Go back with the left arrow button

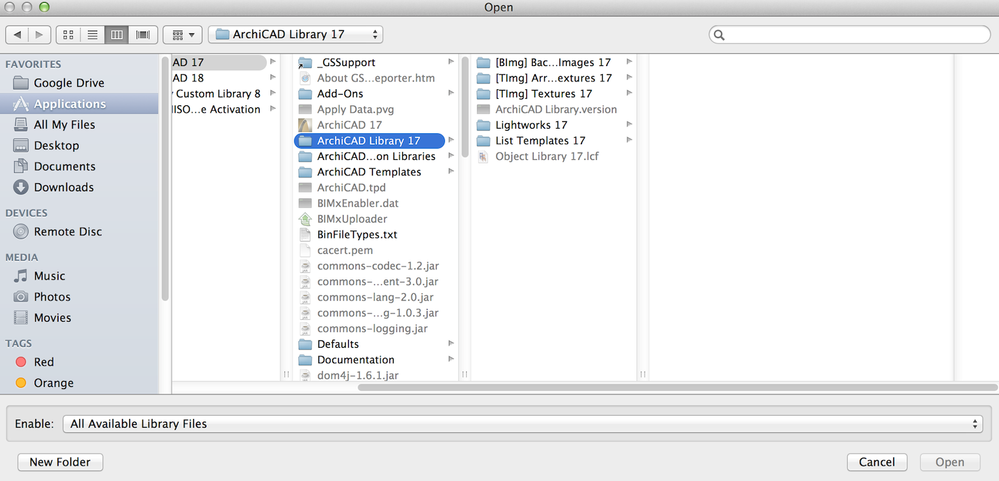pyautogui.click(x=17, y=34)
